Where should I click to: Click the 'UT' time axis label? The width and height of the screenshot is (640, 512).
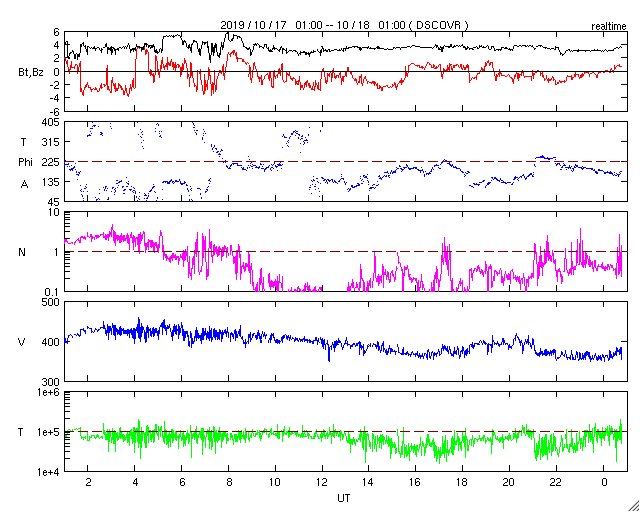(x=344, y=498)
